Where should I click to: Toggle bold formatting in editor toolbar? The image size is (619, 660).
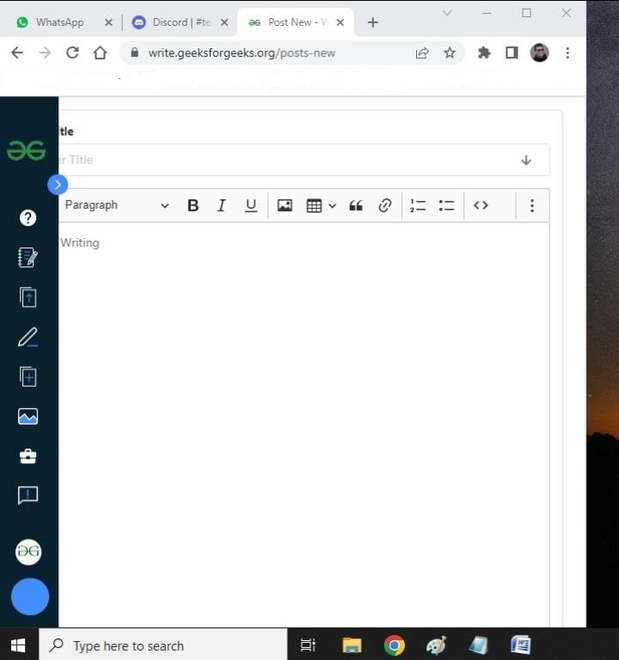[x=193, y=205]
